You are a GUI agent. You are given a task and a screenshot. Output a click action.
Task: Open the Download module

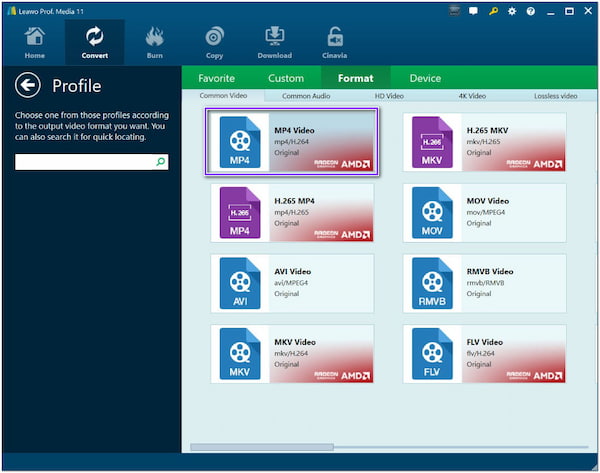pos(274,42)
